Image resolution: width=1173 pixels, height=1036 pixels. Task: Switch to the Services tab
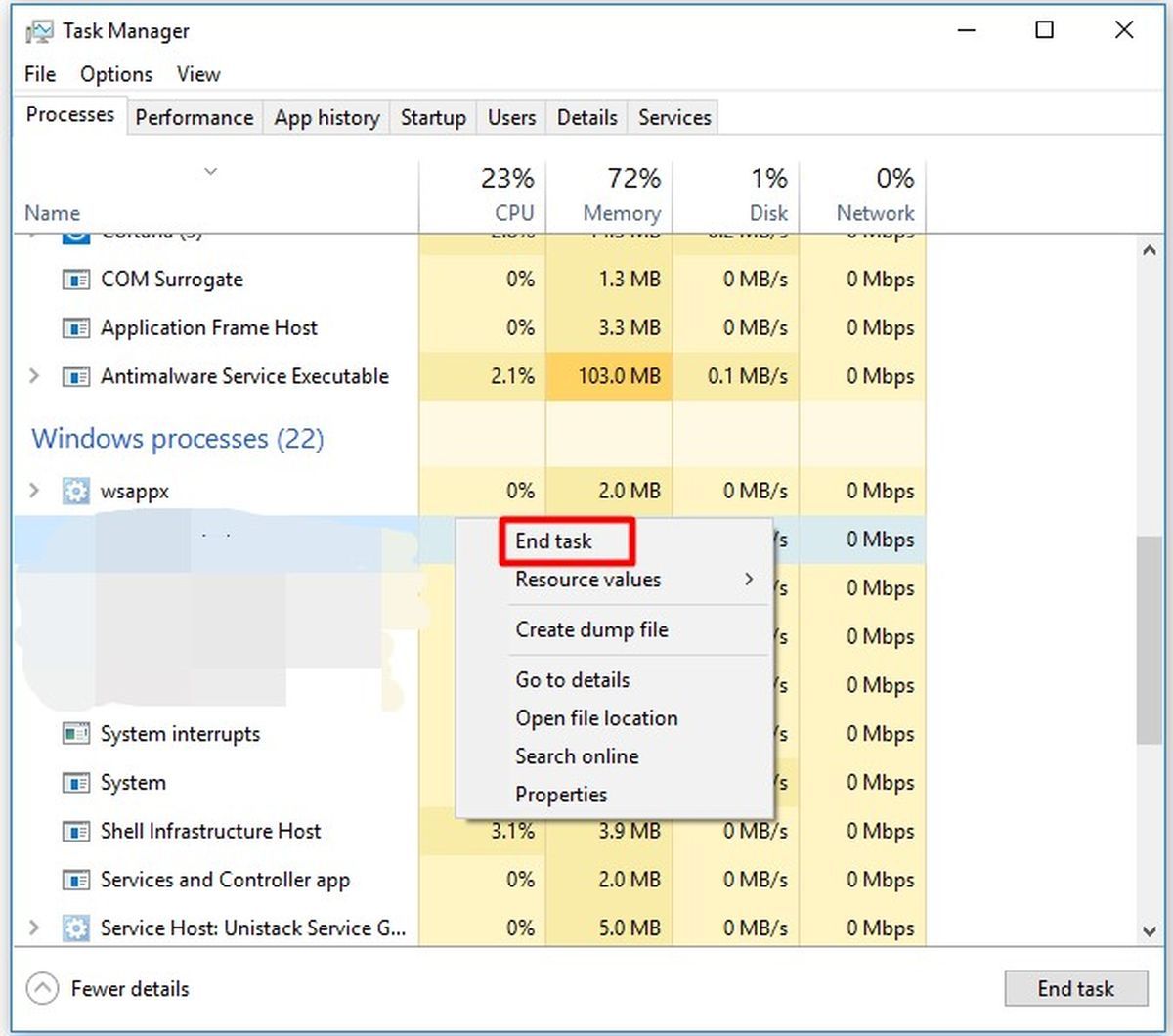tap(674, 118)
